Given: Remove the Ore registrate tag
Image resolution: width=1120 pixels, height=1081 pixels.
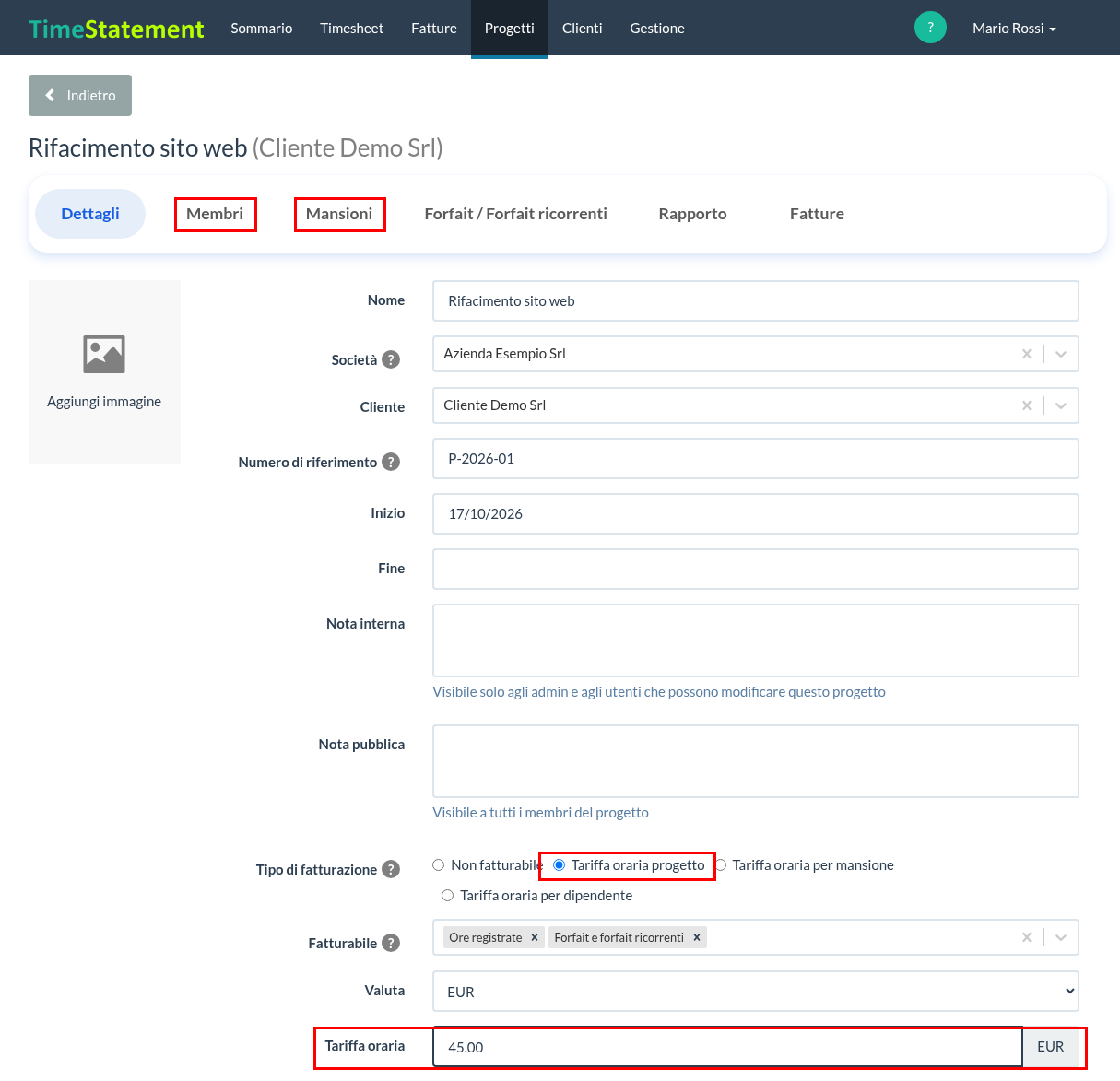Looking at the screenshot, I should [535, 937].
